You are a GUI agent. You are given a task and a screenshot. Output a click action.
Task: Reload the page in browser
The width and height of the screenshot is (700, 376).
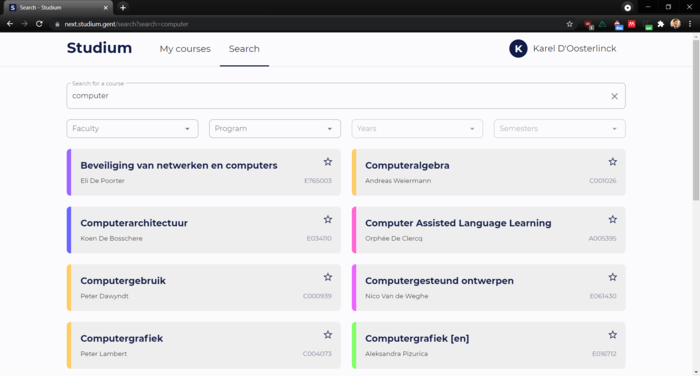click(39, 24)
